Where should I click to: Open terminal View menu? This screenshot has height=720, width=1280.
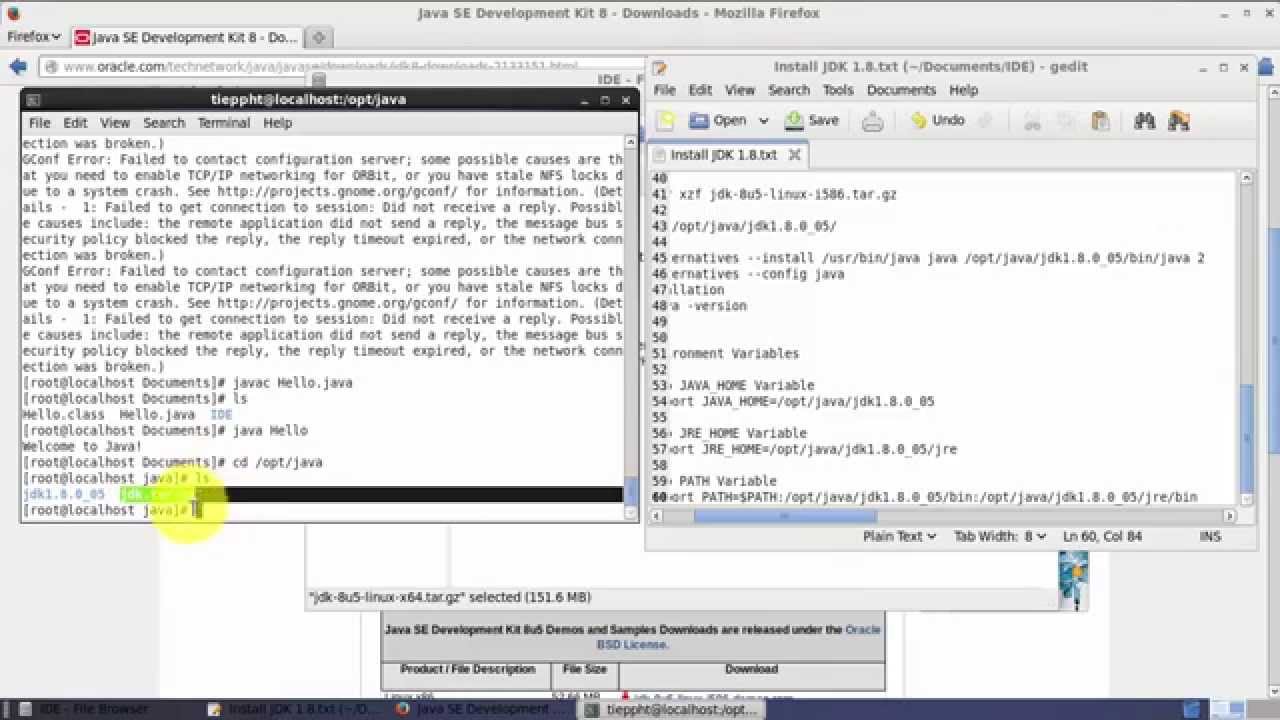click(x=115, y=123)
